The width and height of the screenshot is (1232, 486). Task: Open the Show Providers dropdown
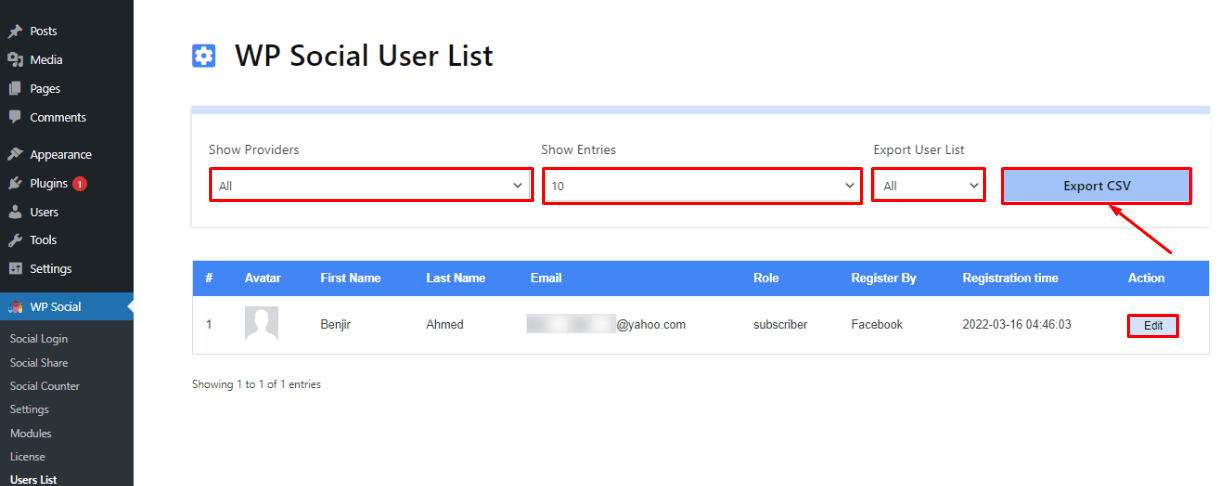pyautogui.click(x=371, y=186)
